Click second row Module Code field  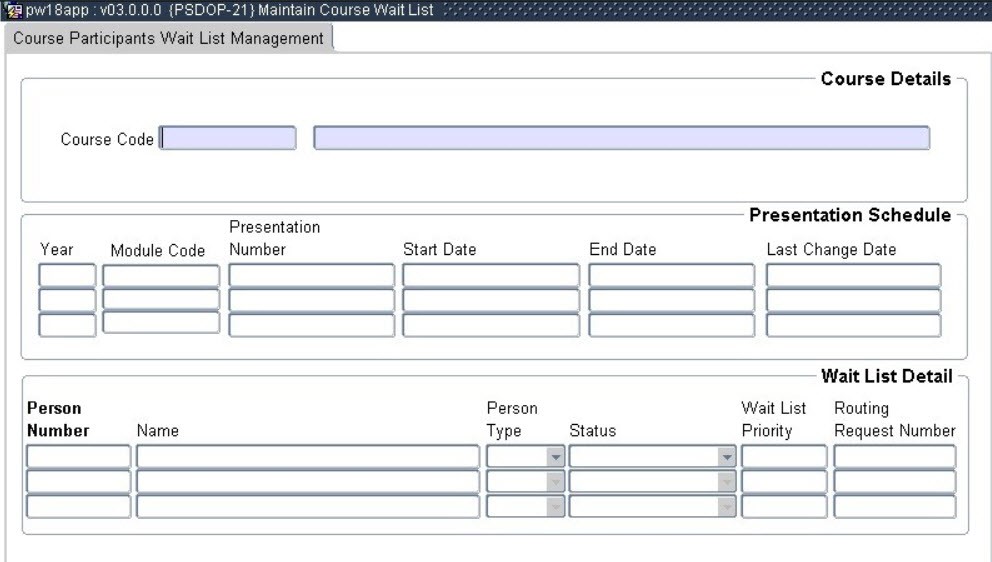[x=161, y=299]
